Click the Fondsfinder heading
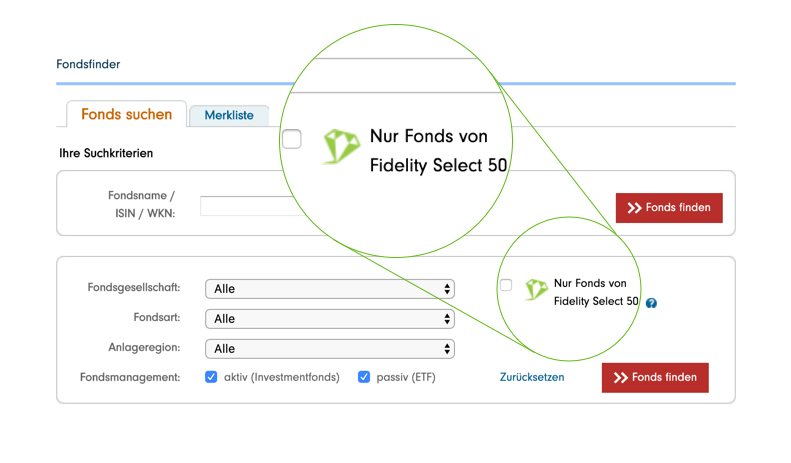 (x=88, y=64)
